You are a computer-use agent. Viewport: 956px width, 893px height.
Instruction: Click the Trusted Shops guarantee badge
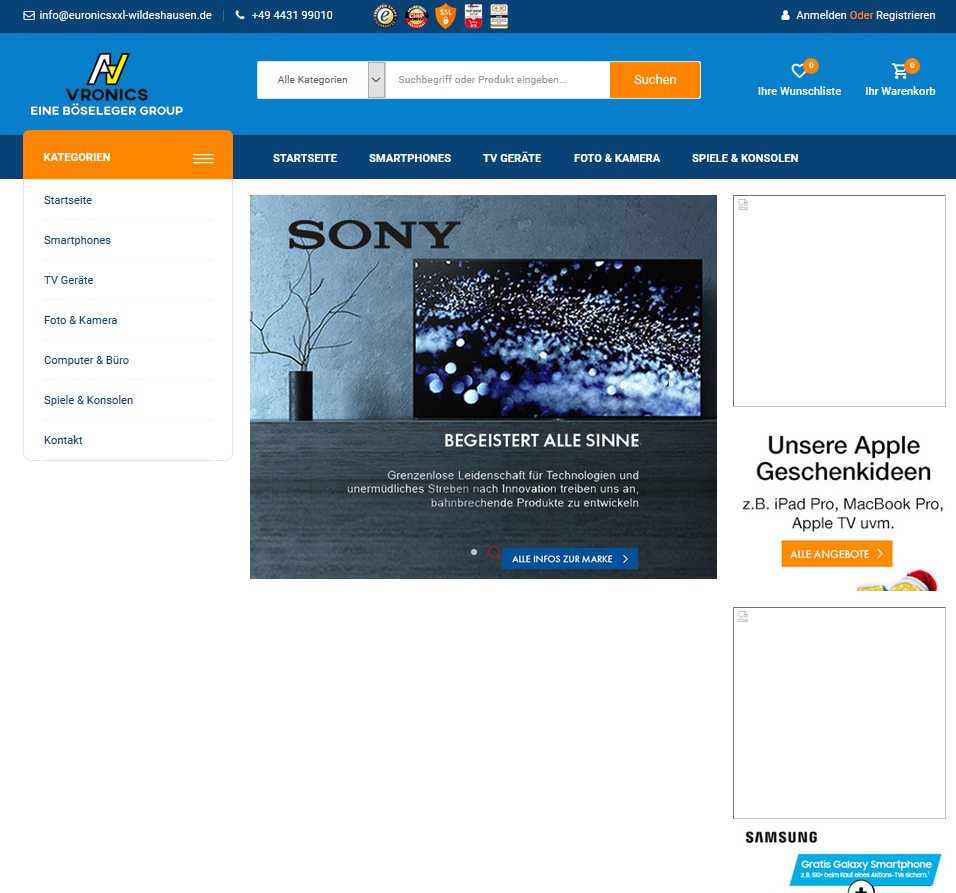click(385, 16)
